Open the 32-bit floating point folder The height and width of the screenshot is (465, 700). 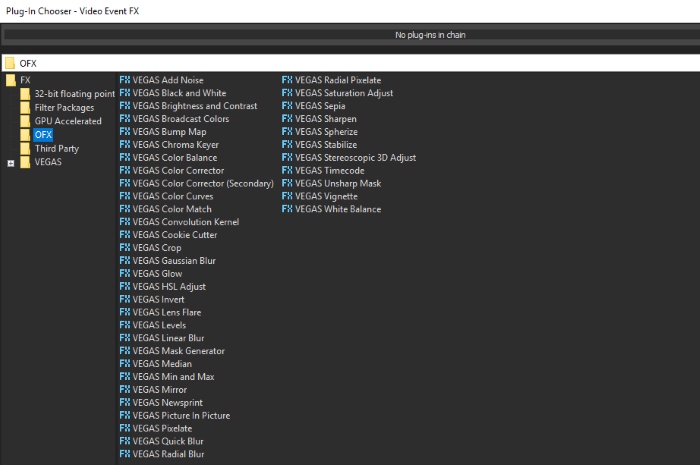tap(75, 94)
